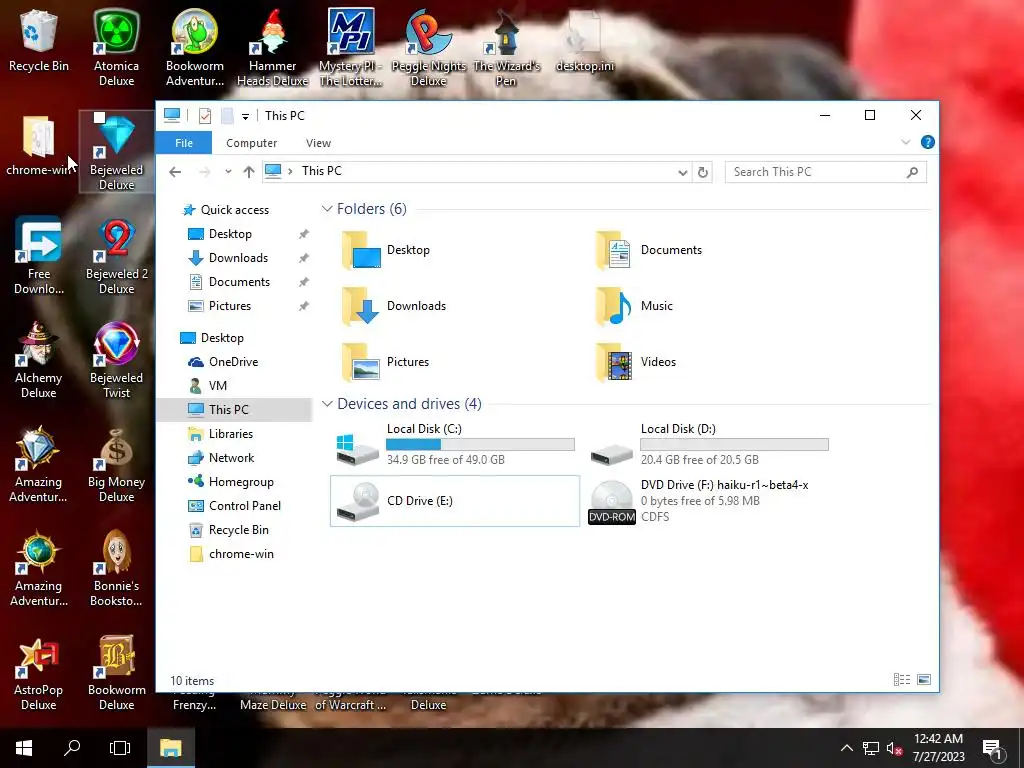
Task: Select the Hammer Heads Deluxe shortcut
Action: pos(272,48)
